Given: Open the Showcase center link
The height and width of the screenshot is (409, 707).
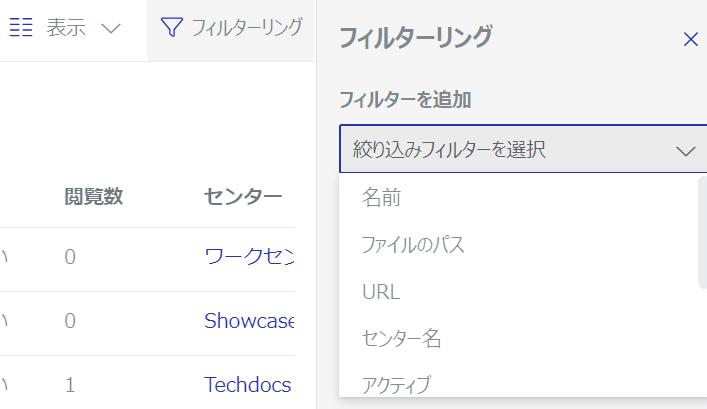Looking at the screenshot, I should point(249,321).
